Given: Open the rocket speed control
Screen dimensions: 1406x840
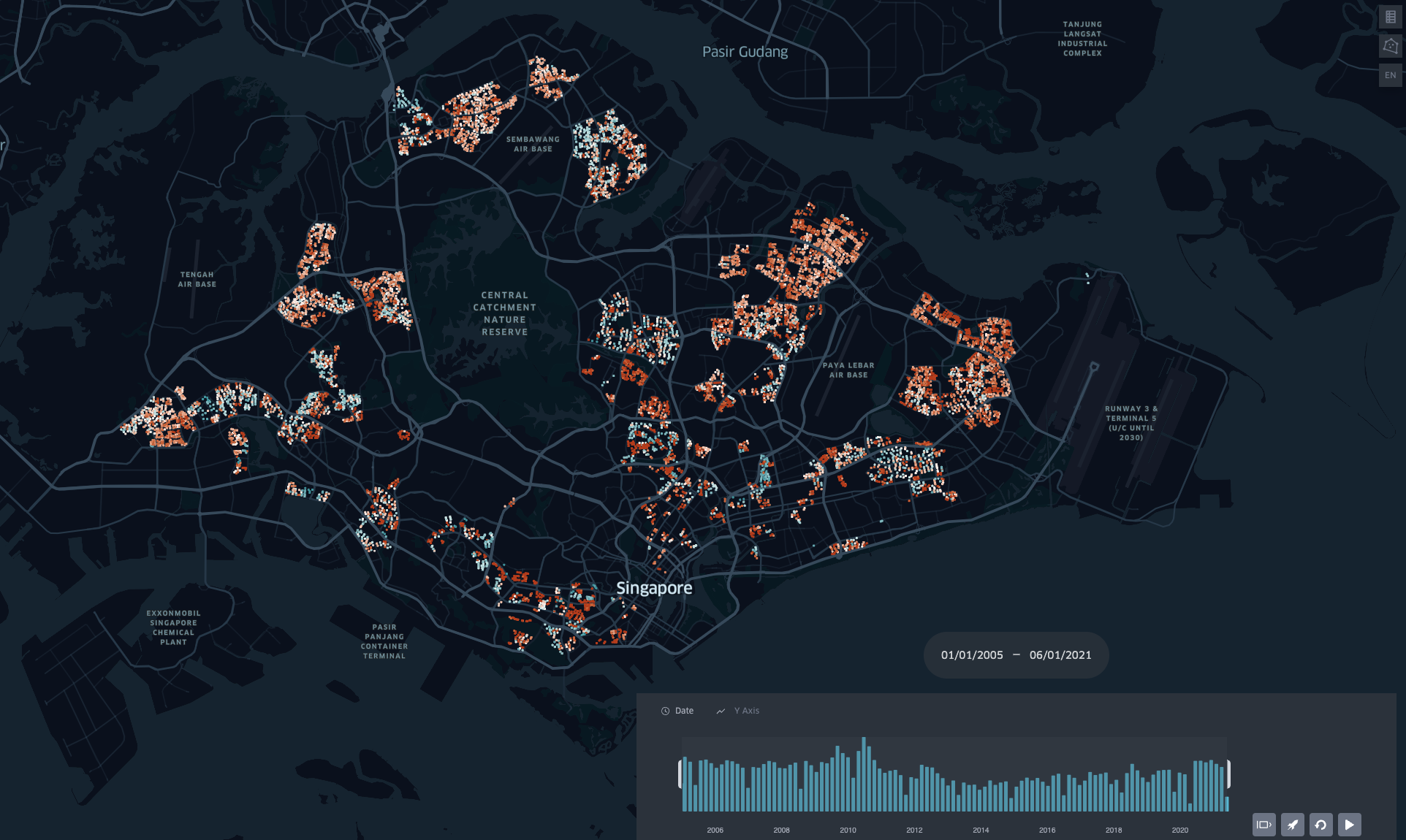Looking at the screenshot, I should pyautogui.click(x=1292, y=825).
